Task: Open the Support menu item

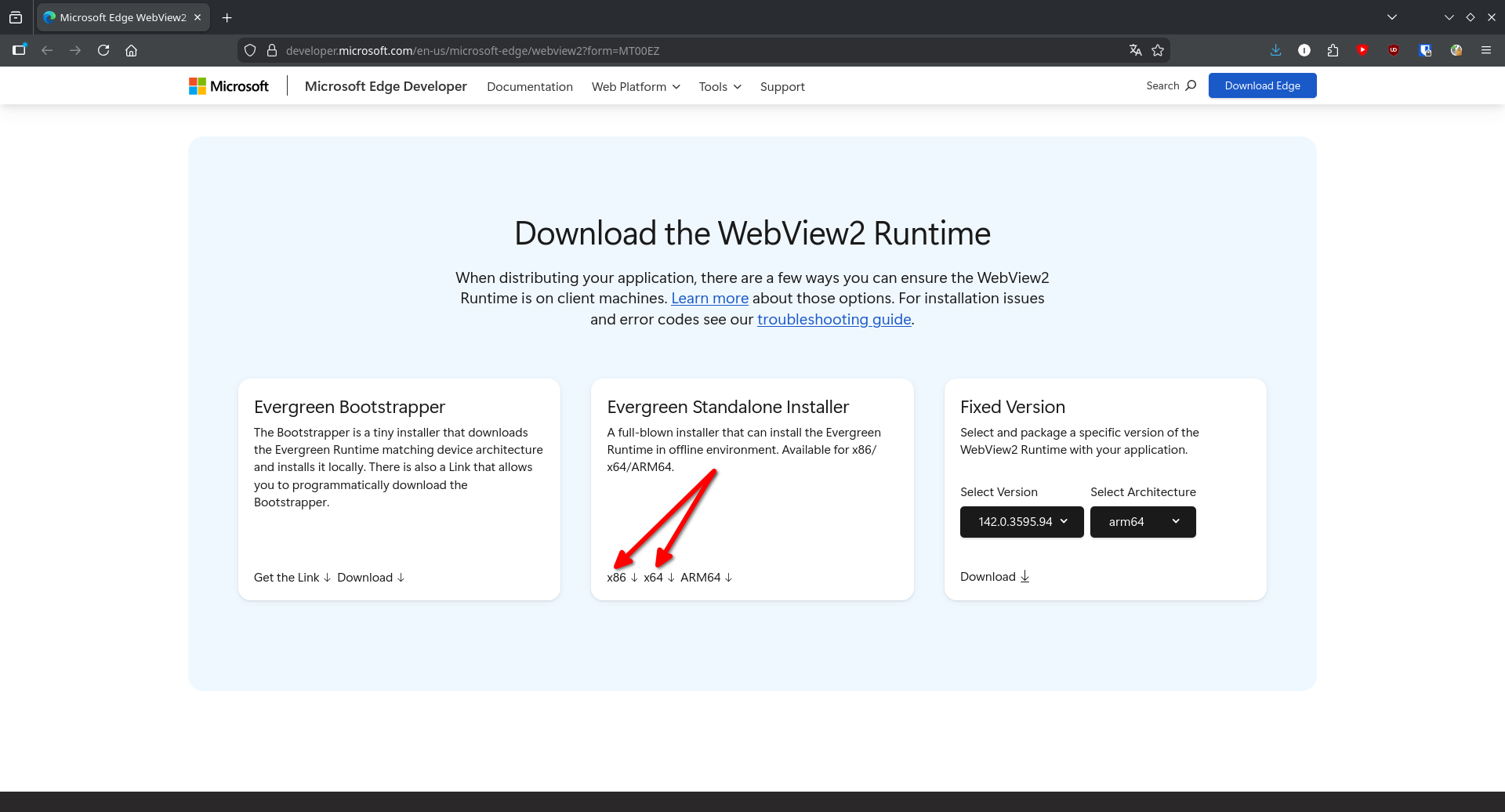Action: tap(782, 87)
